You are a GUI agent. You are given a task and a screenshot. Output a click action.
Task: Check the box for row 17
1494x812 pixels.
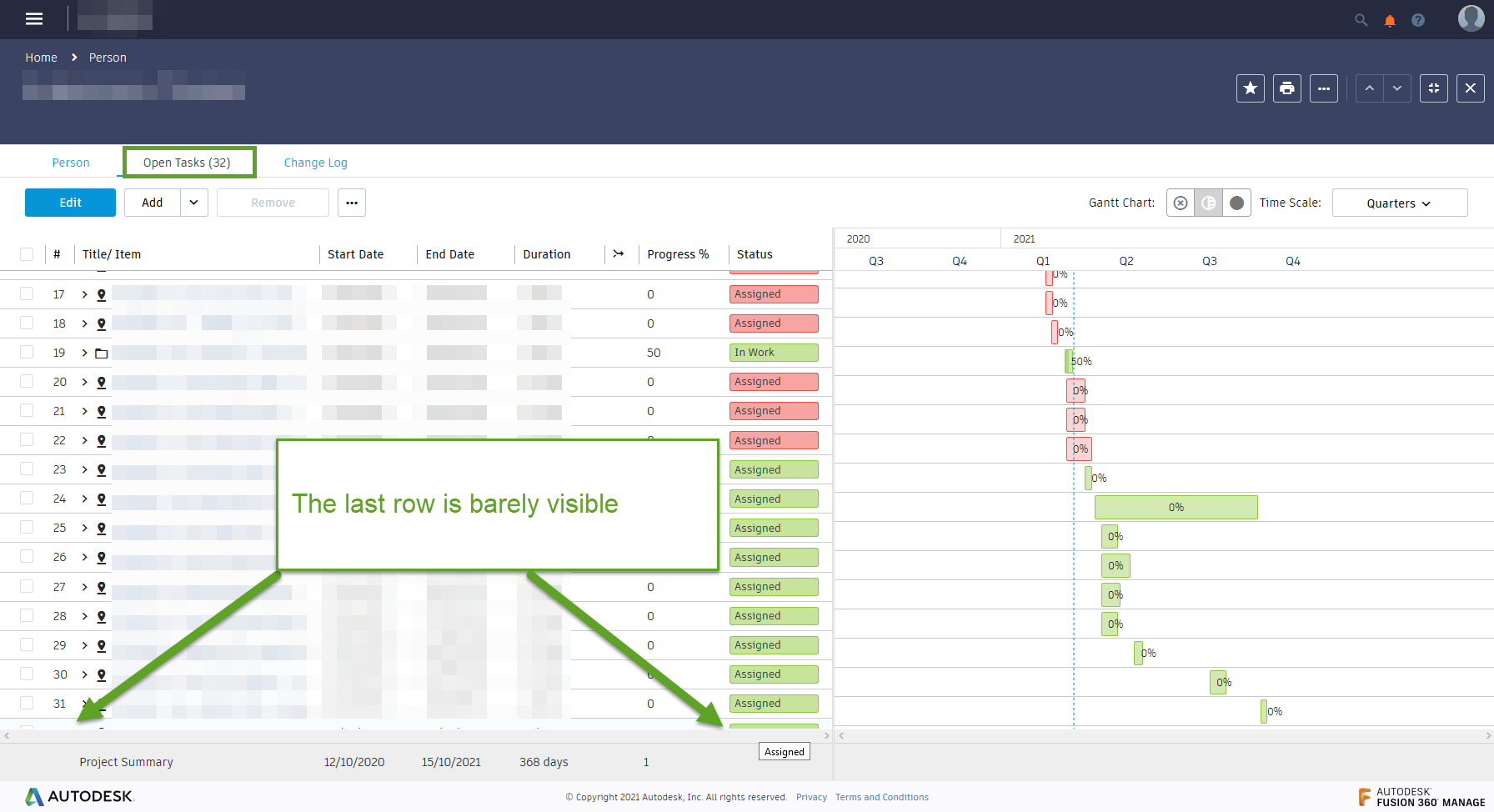point(27,293)
